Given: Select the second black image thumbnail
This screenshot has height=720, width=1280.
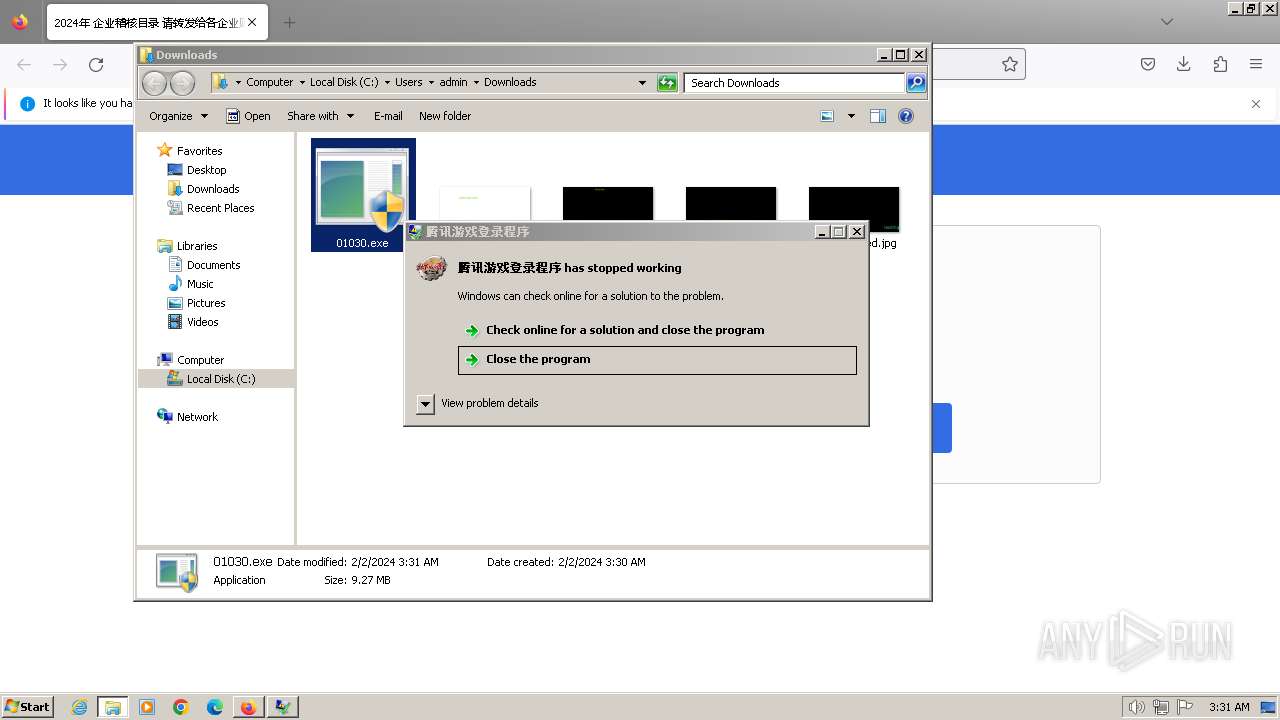Looking at the screenshot, I should pyautogui.click(x=731, y=204).
